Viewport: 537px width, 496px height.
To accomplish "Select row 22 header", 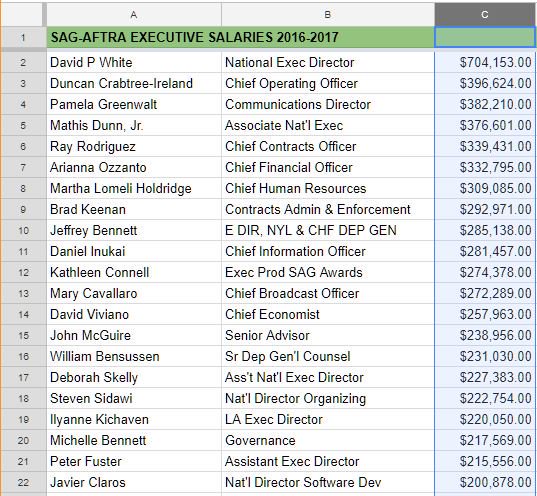I will (23, 482).
